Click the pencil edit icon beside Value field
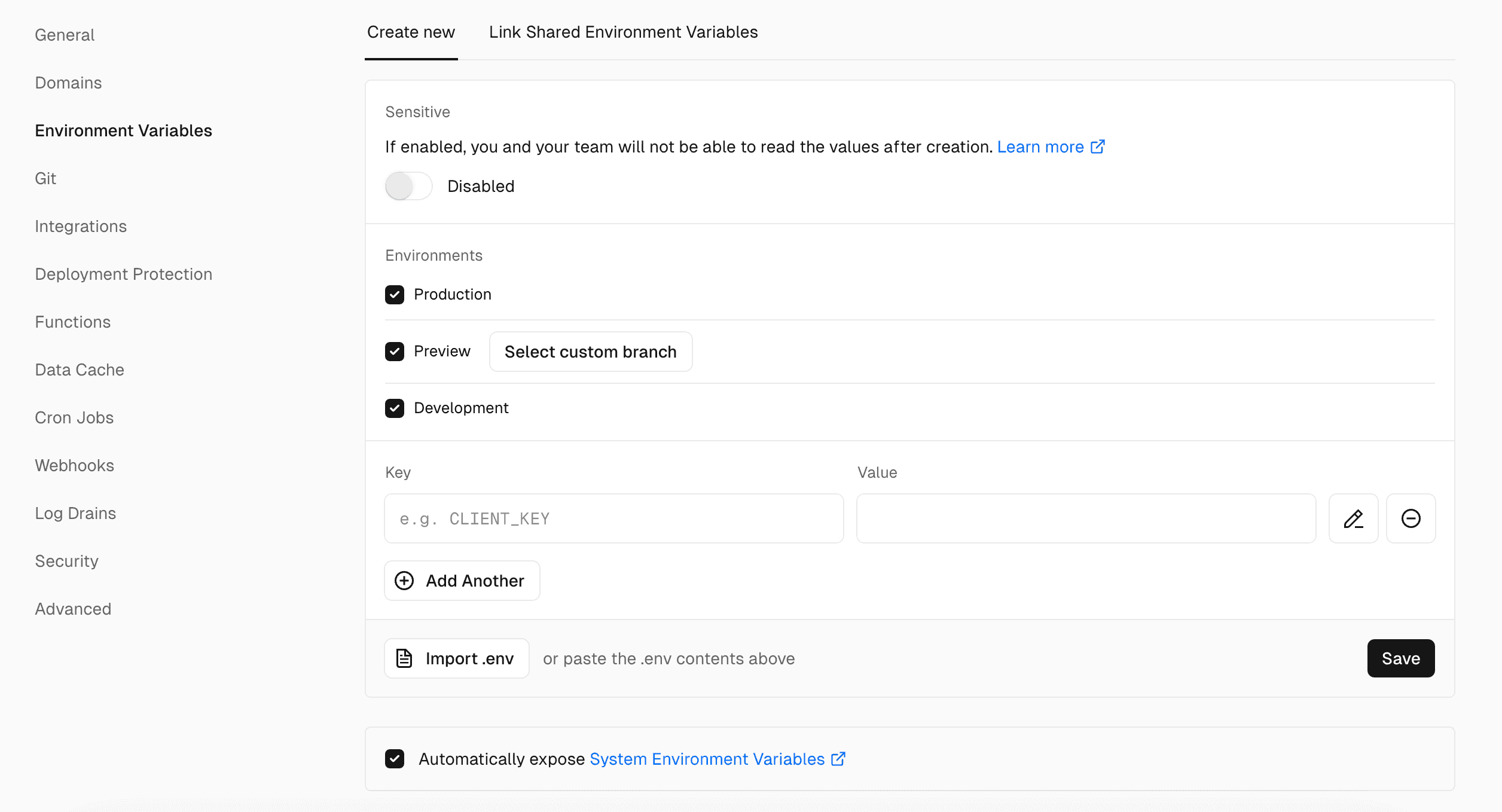1502x812 pixels. coord(1353,518)
